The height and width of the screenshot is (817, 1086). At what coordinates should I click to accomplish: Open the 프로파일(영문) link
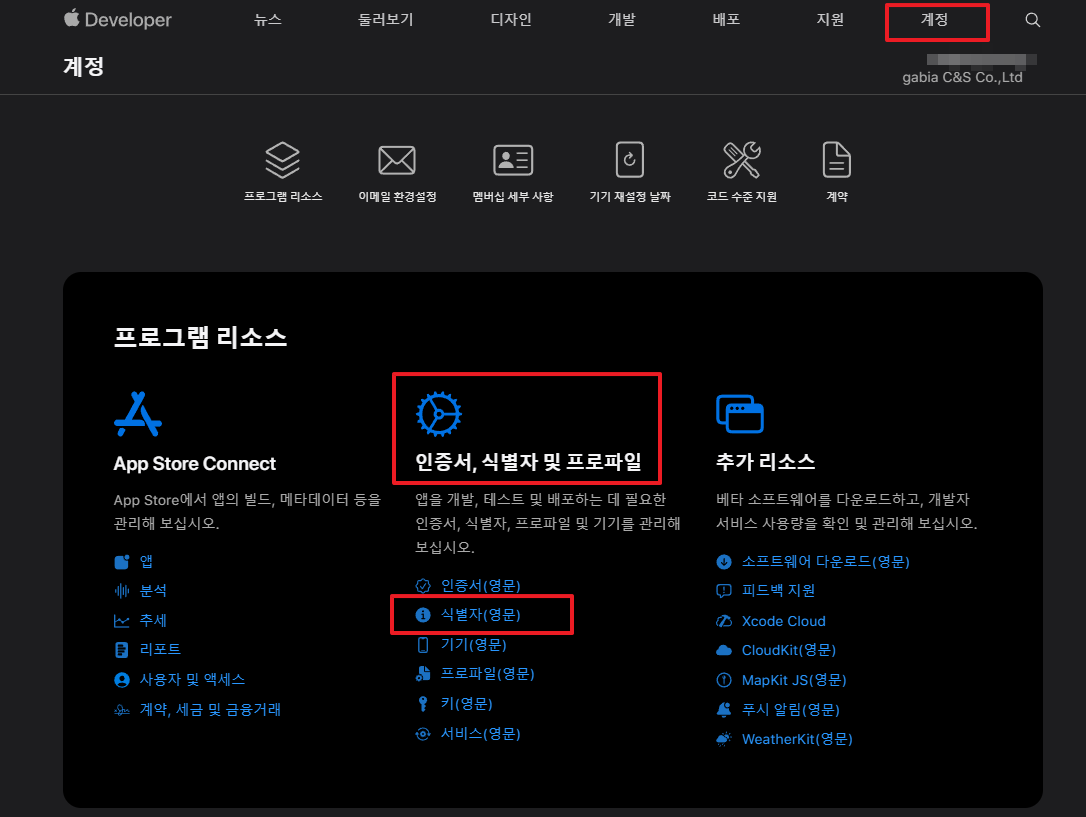(x=488, y=674)
